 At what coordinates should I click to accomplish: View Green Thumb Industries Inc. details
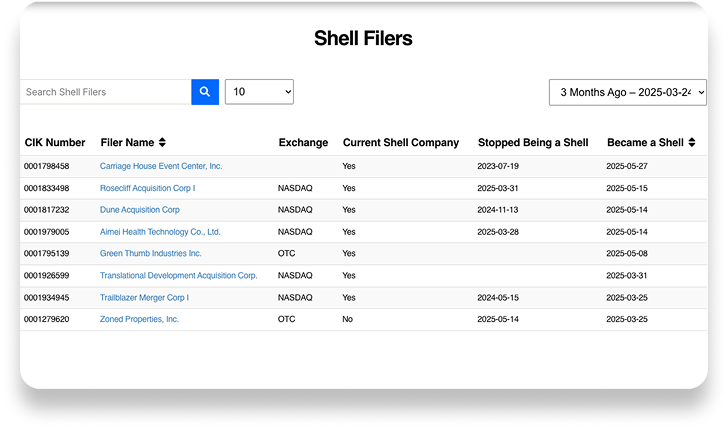click(x=150, y=254)
